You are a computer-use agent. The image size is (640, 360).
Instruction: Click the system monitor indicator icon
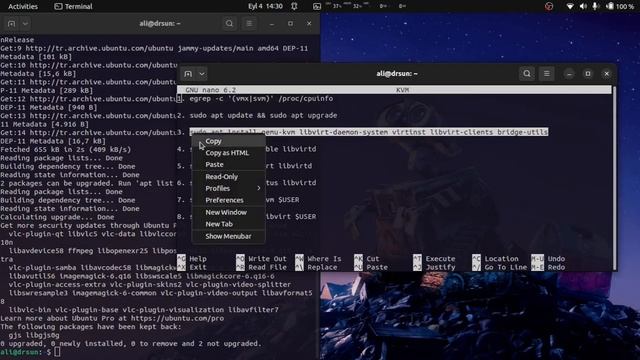[317, 6]
